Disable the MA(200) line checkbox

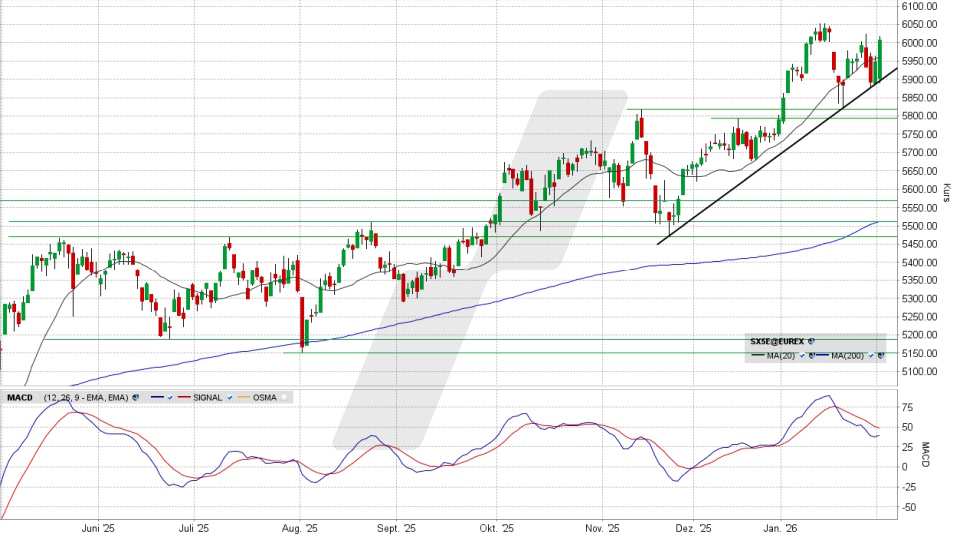click(873, 356)
